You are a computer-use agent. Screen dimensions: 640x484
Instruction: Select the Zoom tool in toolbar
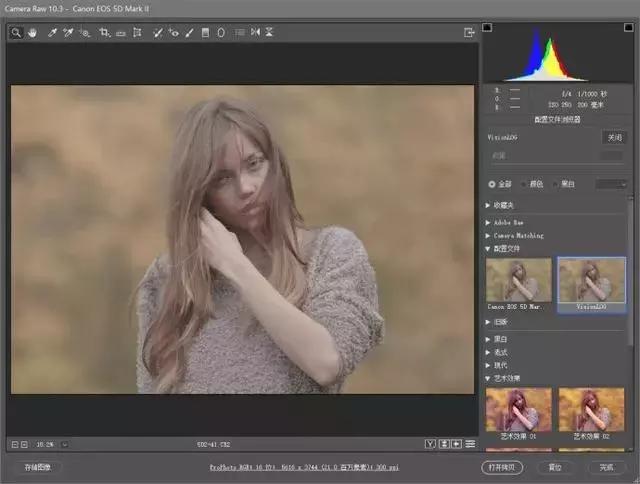17,33
